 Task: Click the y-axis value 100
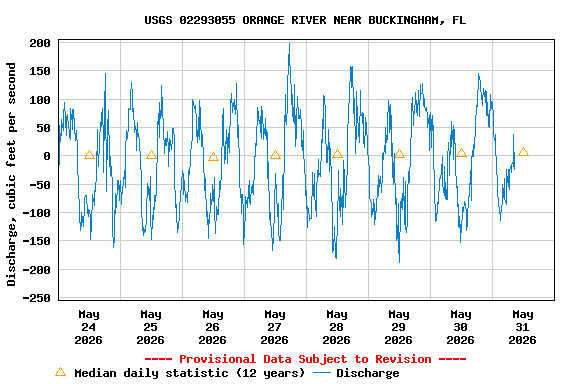(x=40, y=100)
